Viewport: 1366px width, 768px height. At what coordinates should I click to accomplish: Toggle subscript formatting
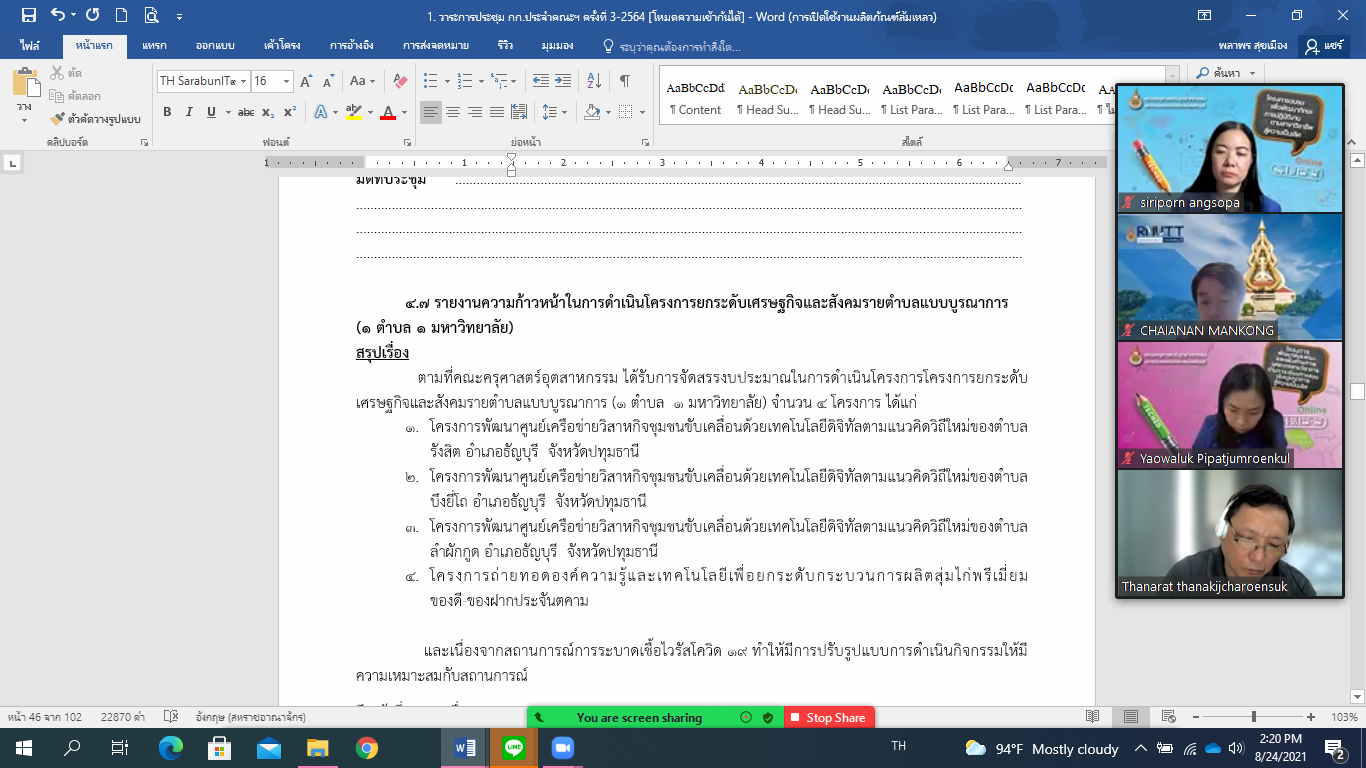pos(270,112)
